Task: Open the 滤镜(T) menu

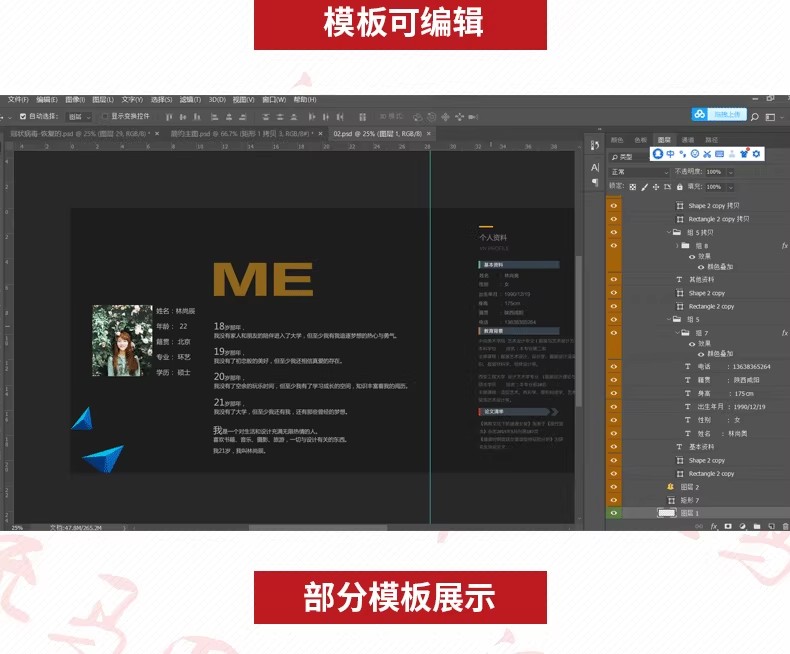Action: click(190, 100)
